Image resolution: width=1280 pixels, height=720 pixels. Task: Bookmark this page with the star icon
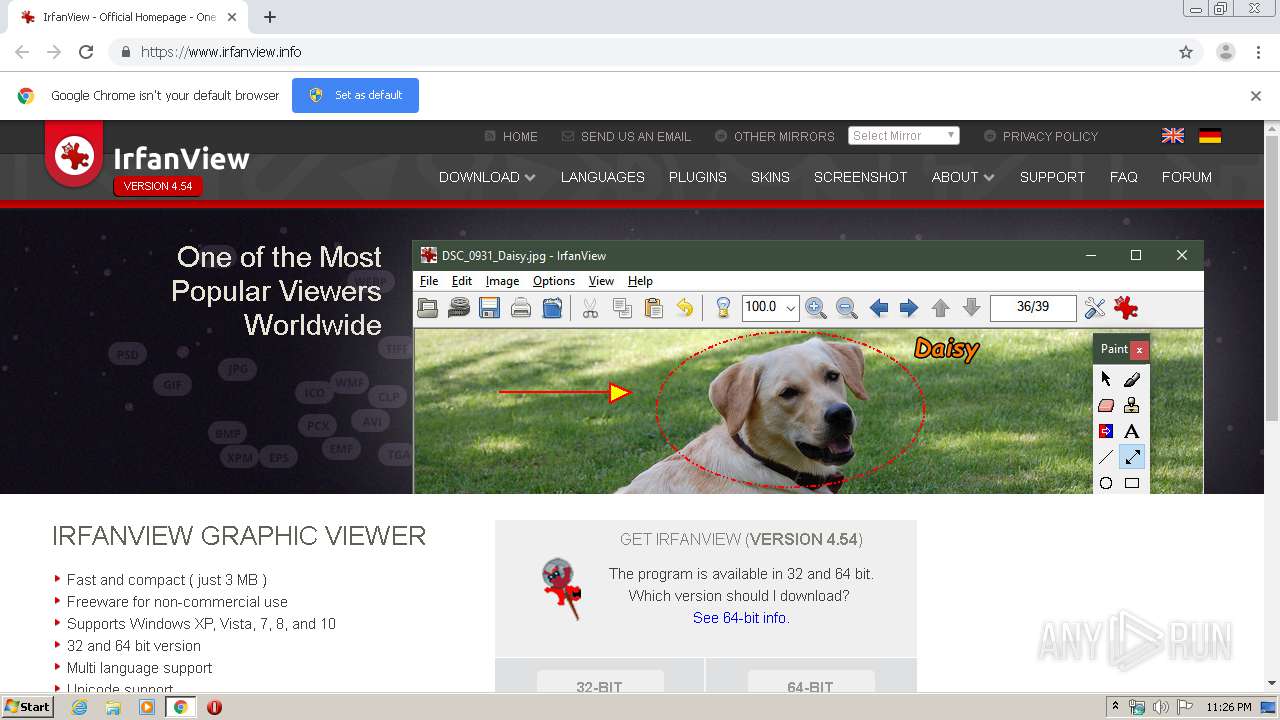[x=1186, y=52]
